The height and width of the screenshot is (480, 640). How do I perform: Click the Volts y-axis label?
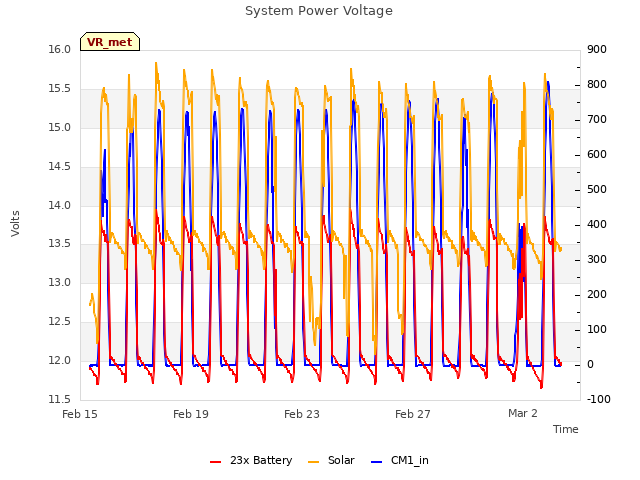click(x=15, y=224)
